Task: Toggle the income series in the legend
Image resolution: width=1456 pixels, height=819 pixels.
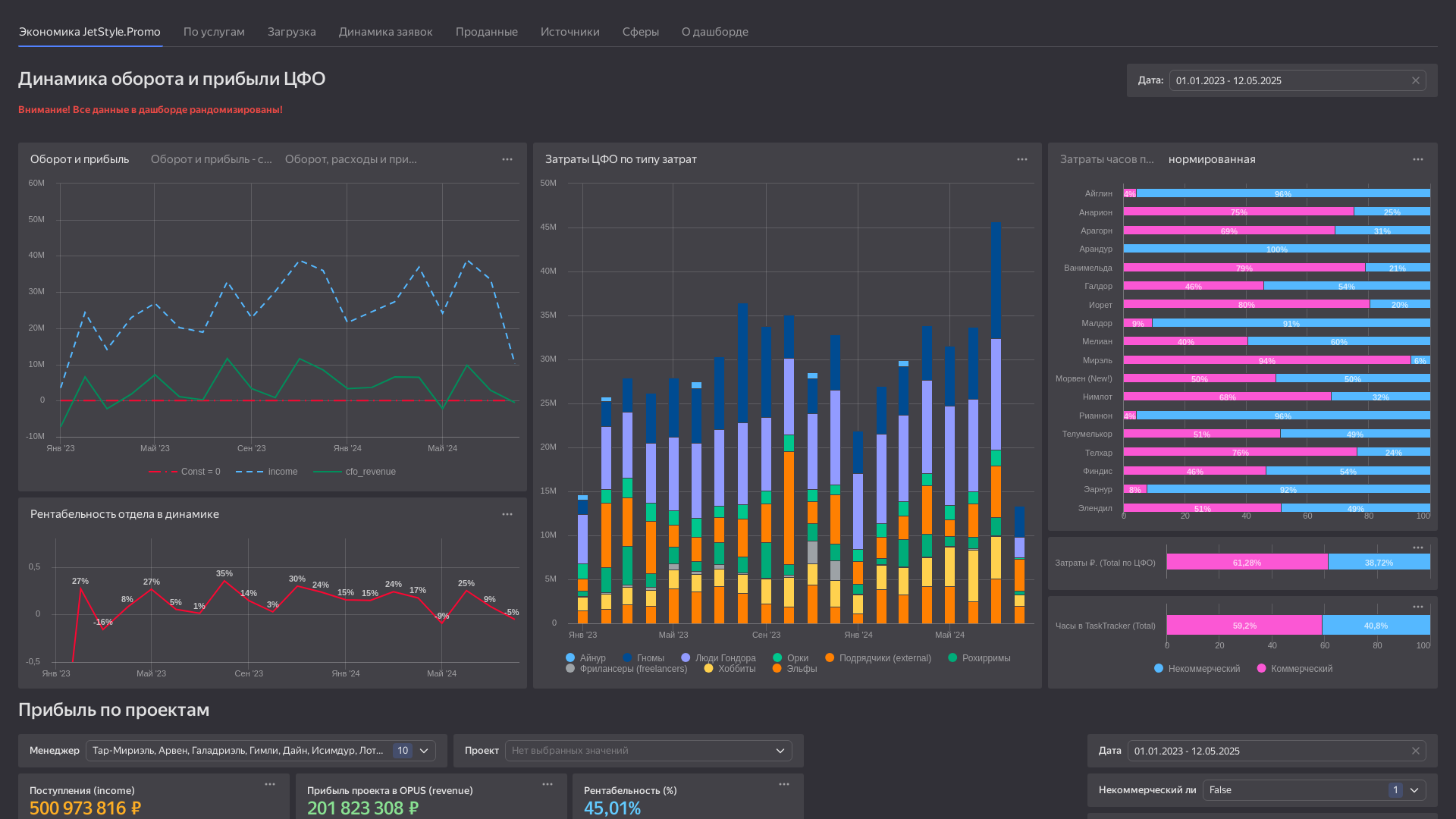Action: [x=267, y=472]
